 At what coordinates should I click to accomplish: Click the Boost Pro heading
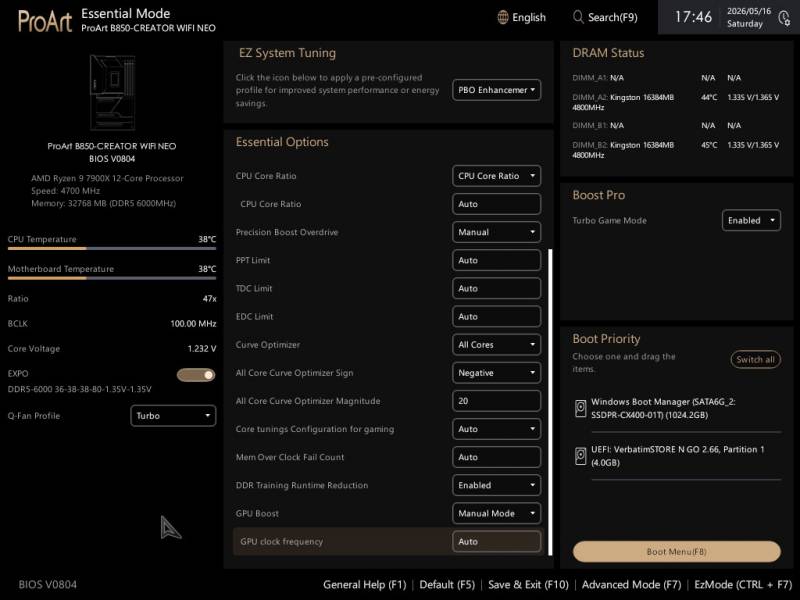(x=598, y=195)
